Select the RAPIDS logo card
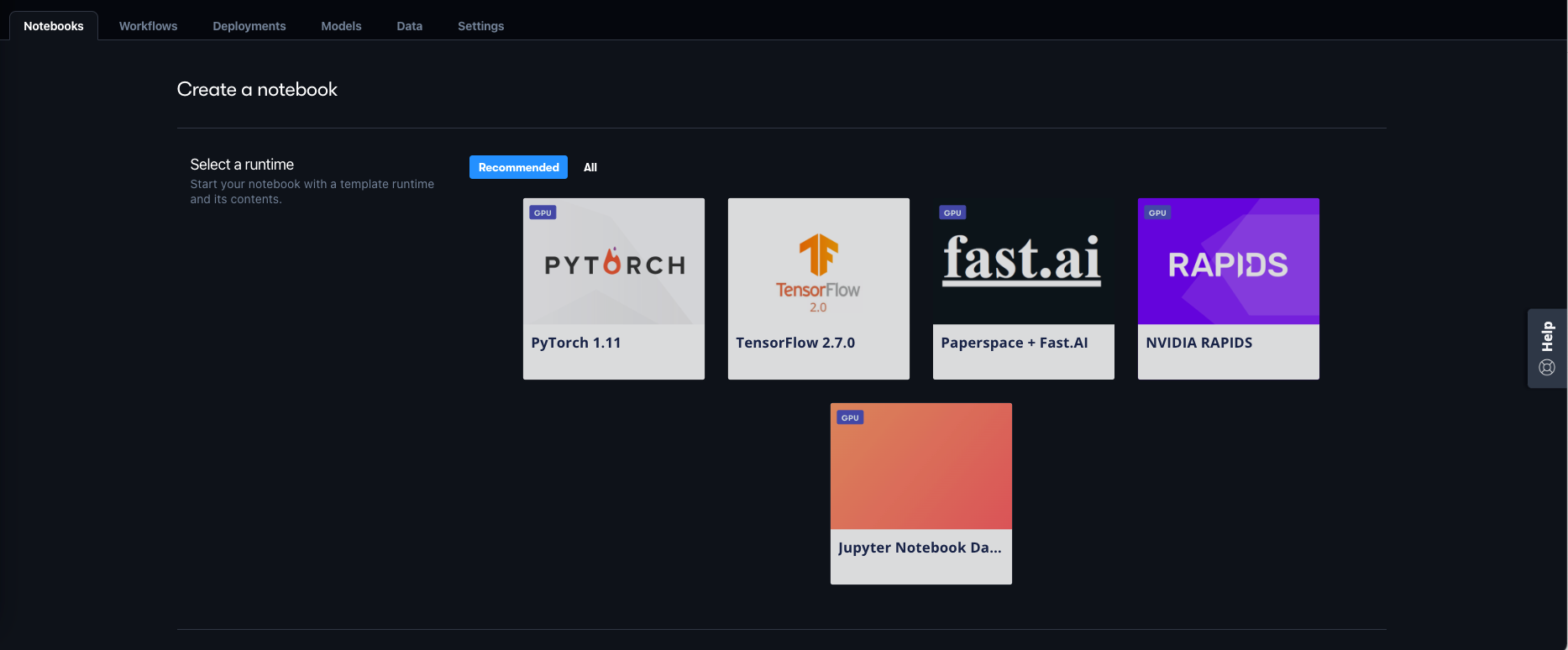The image size is (1568, 650). coord(1229,261)
